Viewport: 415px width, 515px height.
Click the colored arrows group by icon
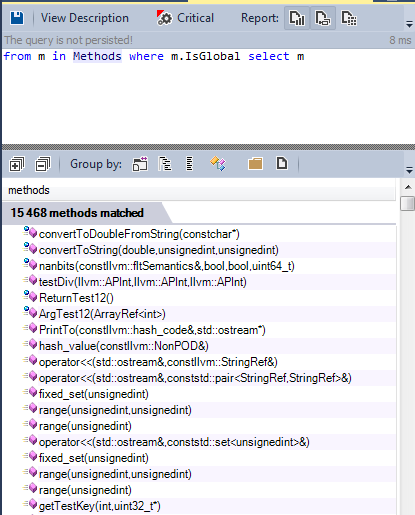[218, 164]
